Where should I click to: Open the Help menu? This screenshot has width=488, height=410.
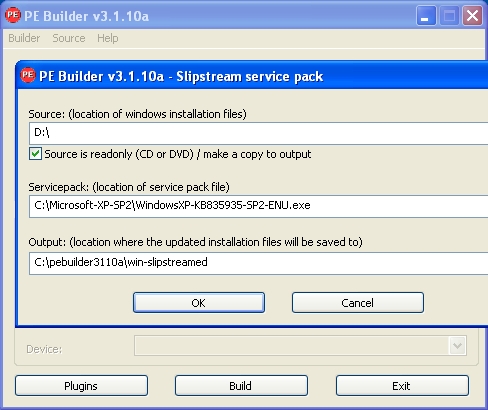108,38
